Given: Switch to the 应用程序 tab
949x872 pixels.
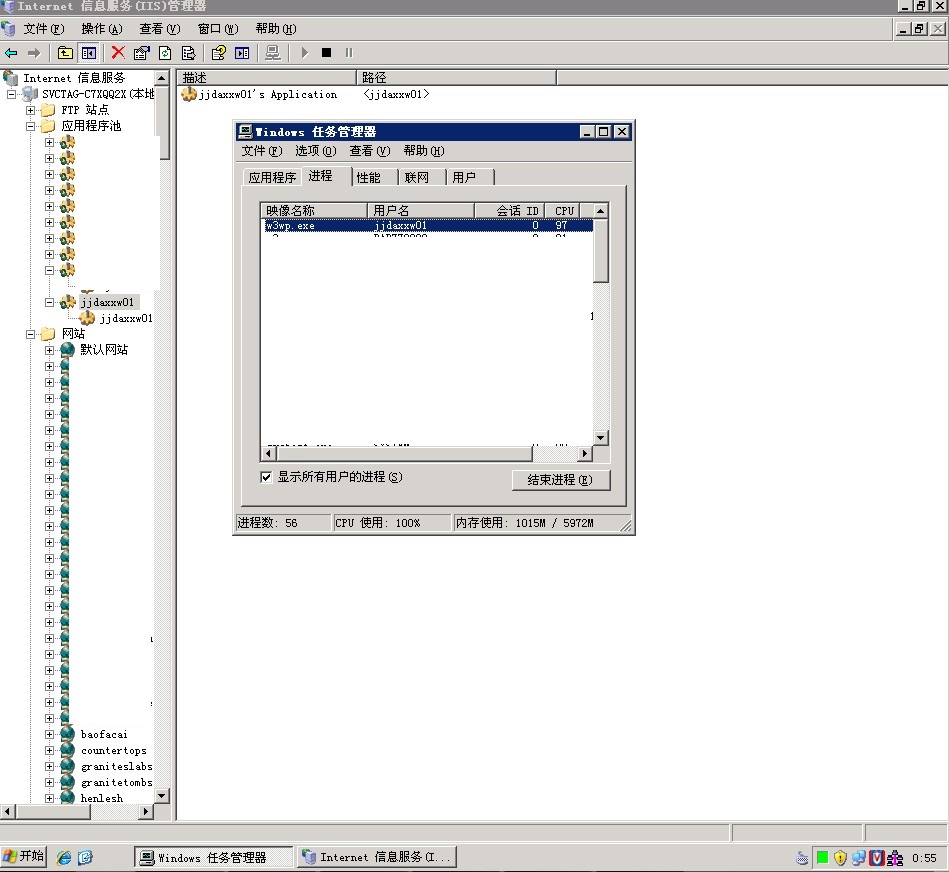Looking at the screenshot, I should pos(272,177).
